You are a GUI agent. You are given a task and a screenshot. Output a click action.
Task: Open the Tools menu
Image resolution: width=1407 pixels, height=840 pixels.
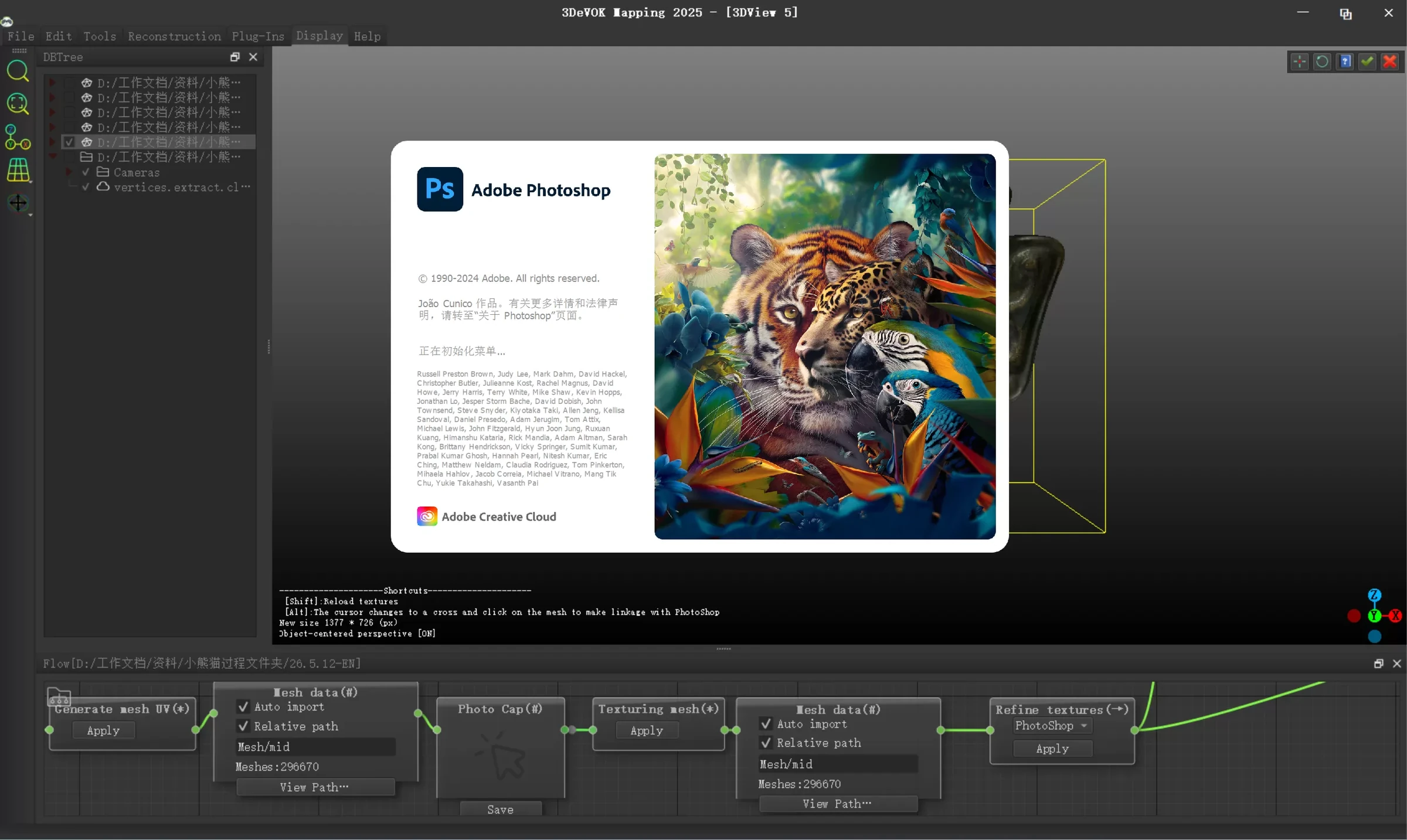(100, 36)
